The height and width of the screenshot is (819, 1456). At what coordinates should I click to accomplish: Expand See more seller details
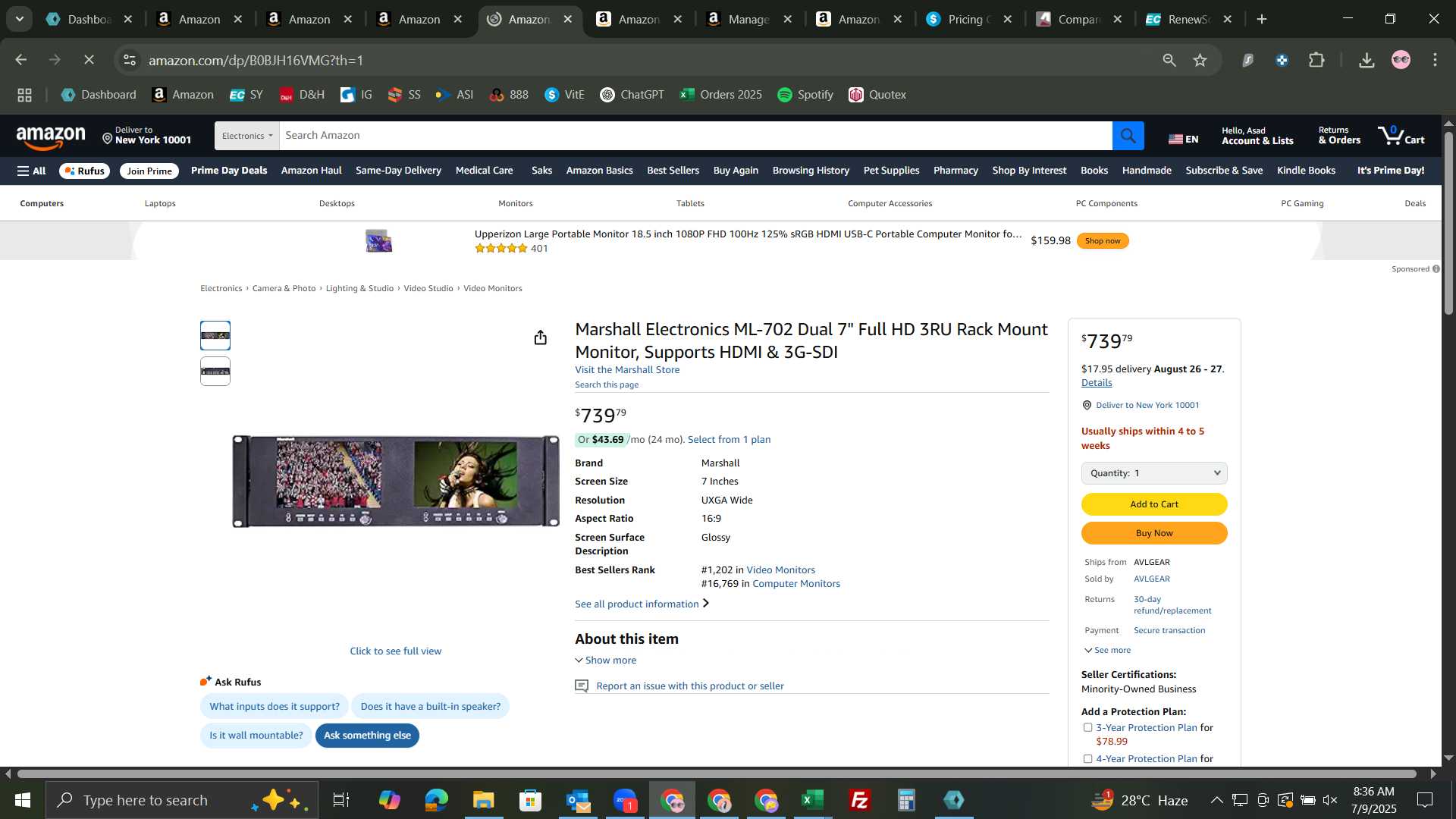pyautogui.click(x=1108, y=650)
